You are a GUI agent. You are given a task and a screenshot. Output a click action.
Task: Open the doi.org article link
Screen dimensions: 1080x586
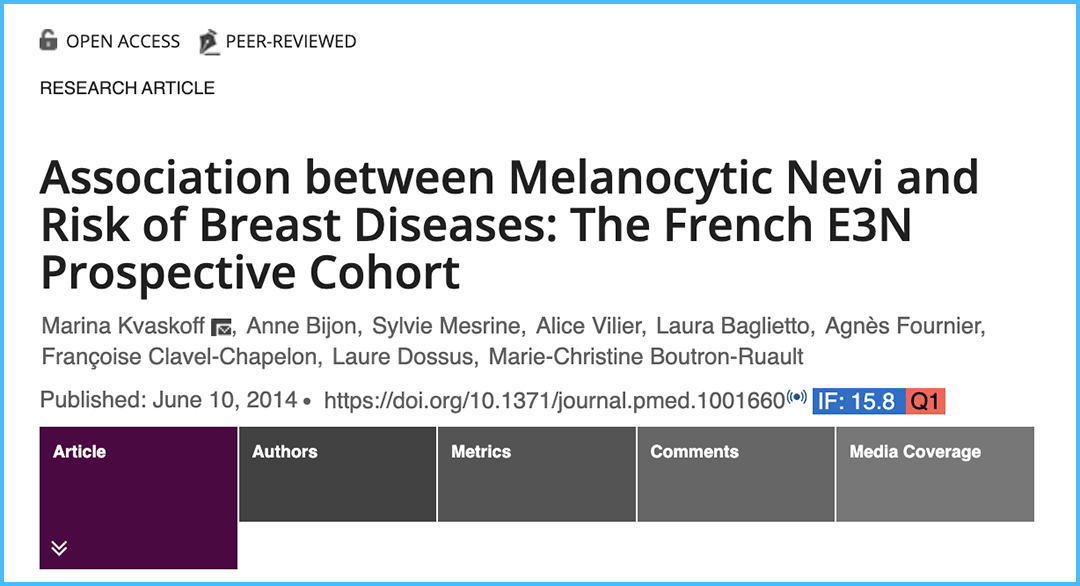coord(554,401)
